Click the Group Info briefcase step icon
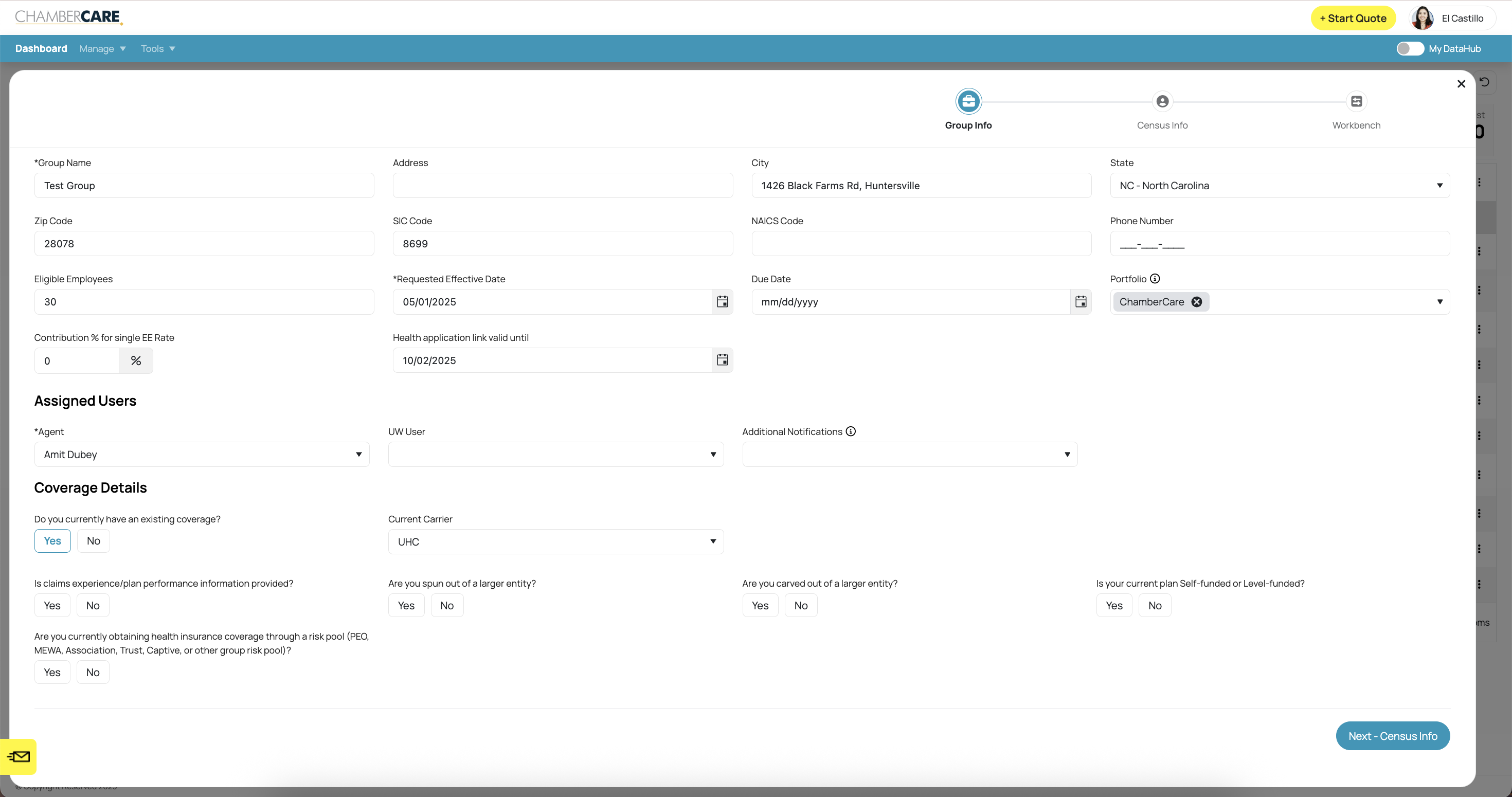Viewport: 1512px width, 797px height. [968, 101]
